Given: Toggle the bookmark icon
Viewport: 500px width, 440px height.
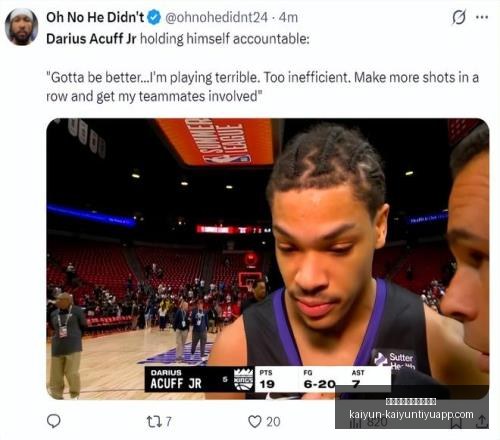Looking at the screenshot, I should coord(456,423).
